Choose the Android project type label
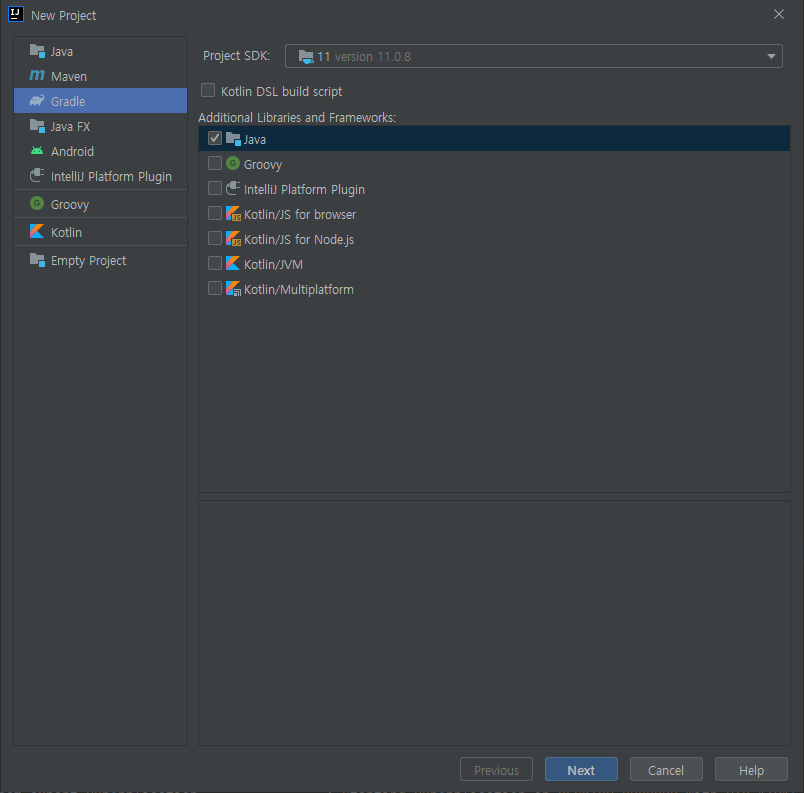Screen dimensions: 804x793 click(x=72, y=151)
